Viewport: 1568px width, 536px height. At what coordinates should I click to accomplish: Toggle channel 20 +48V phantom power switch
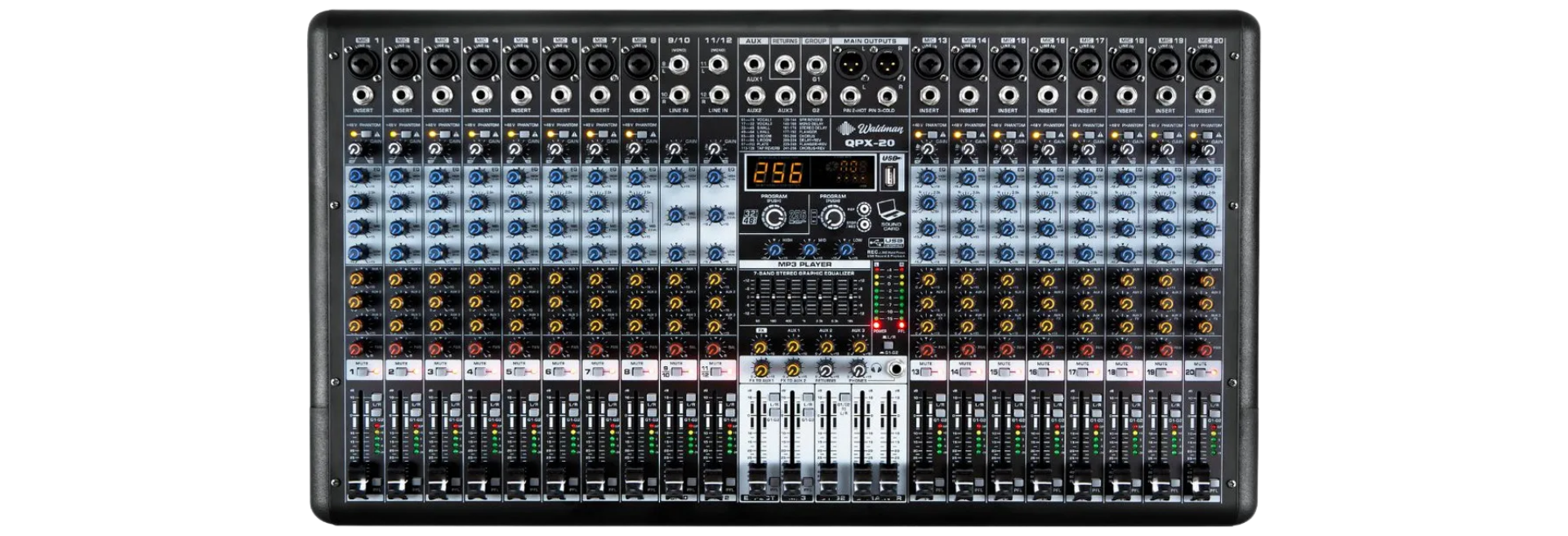[1207, 134]
